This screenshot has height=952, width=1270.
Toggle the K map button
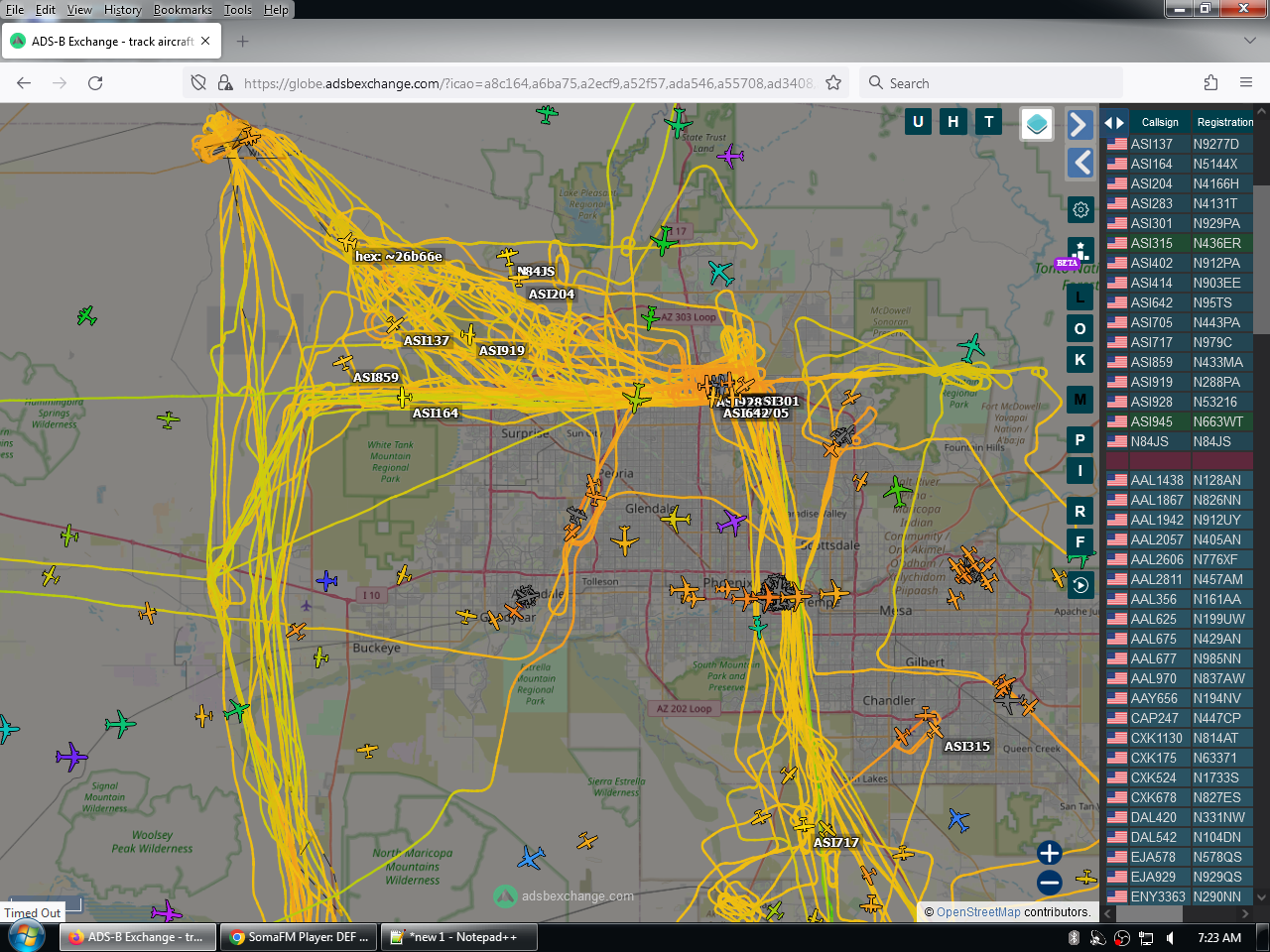(x=1080, y=360)
